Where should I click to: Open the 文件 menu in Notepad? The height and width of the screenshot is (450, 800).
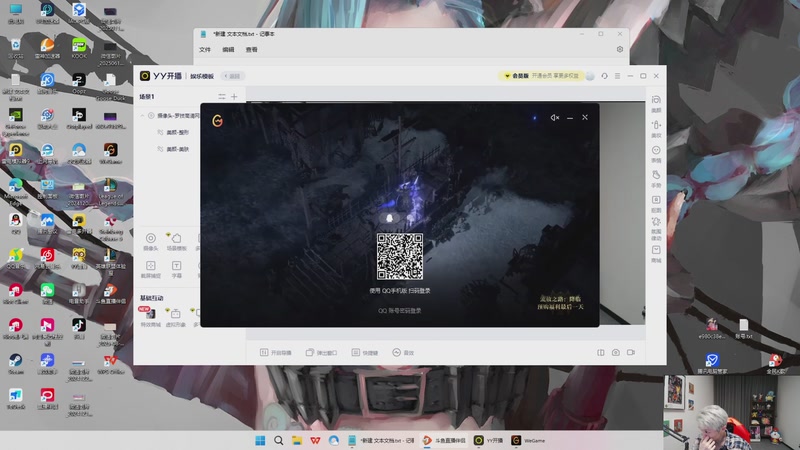tap(205, 49)
